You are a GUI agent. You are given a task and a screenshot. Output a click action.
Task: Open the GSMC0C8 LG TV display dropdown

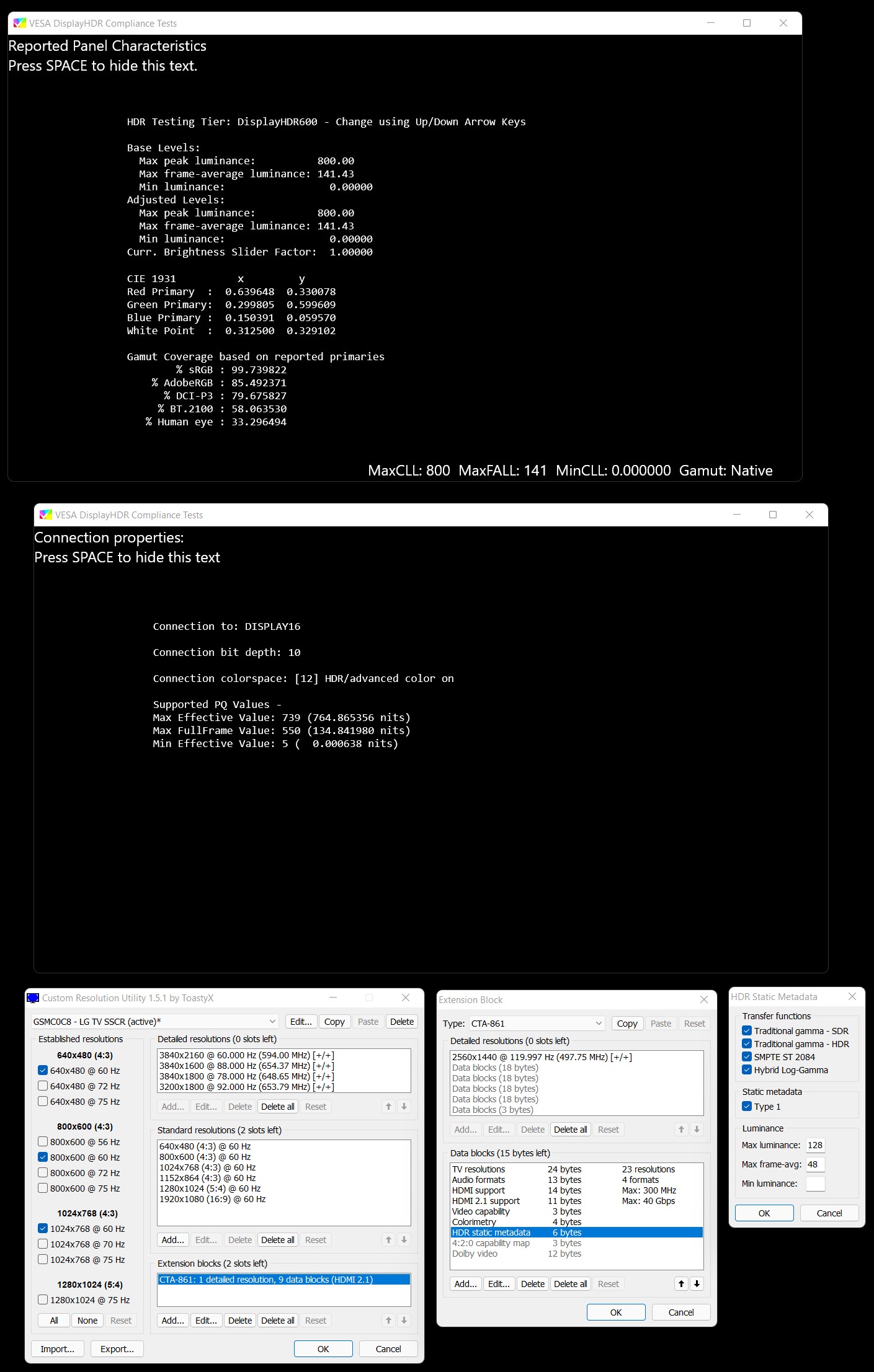click(155, 1021)
